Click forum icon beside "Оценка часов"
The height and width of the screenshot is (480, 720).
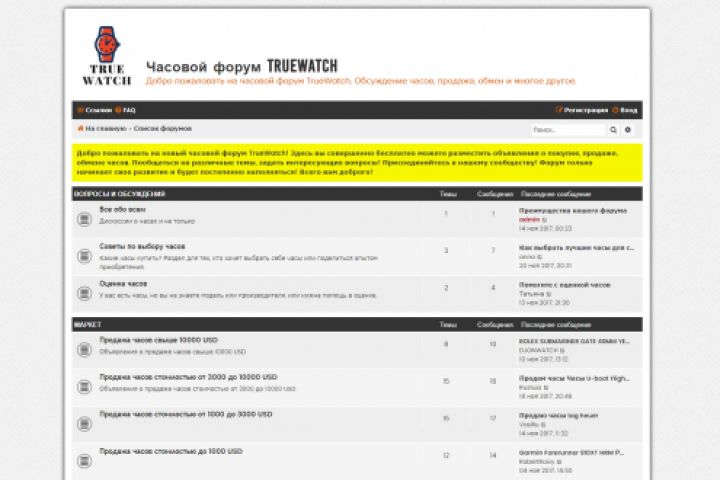click(84, 293)
